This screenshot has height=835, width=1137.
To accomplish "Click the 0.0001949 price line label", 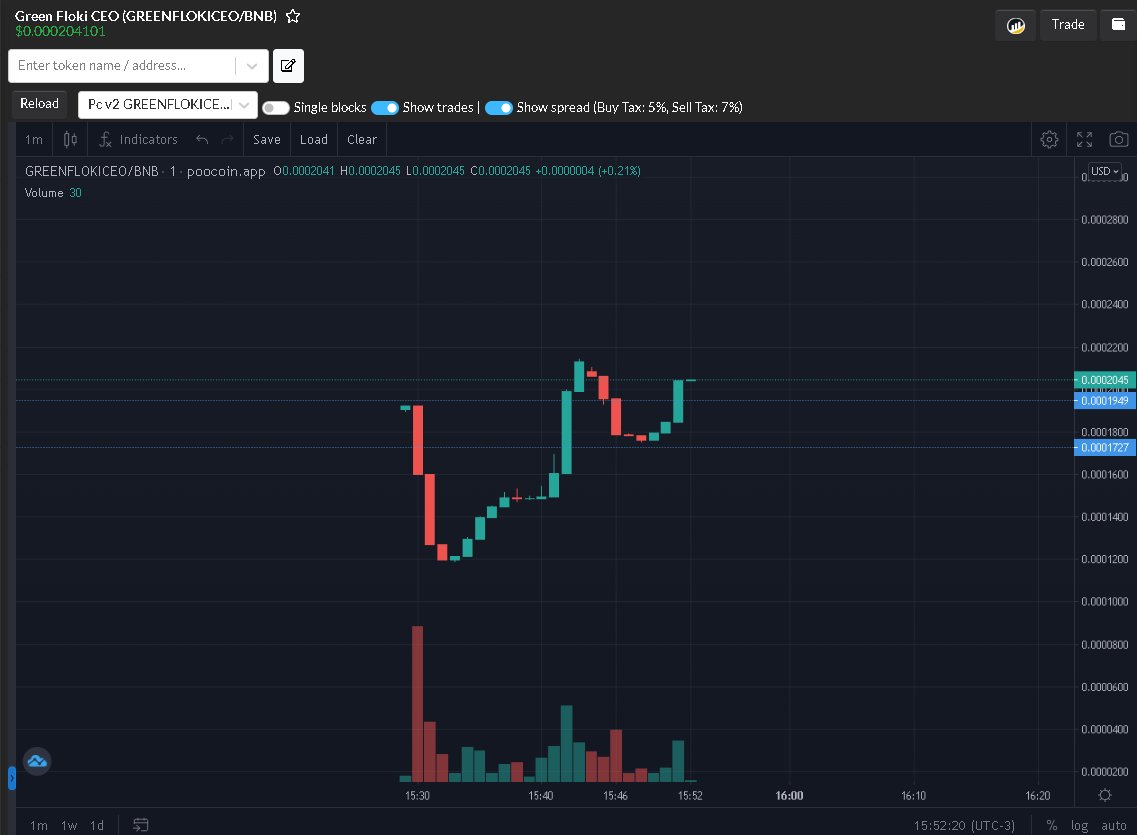I will tap(1104, 401).
